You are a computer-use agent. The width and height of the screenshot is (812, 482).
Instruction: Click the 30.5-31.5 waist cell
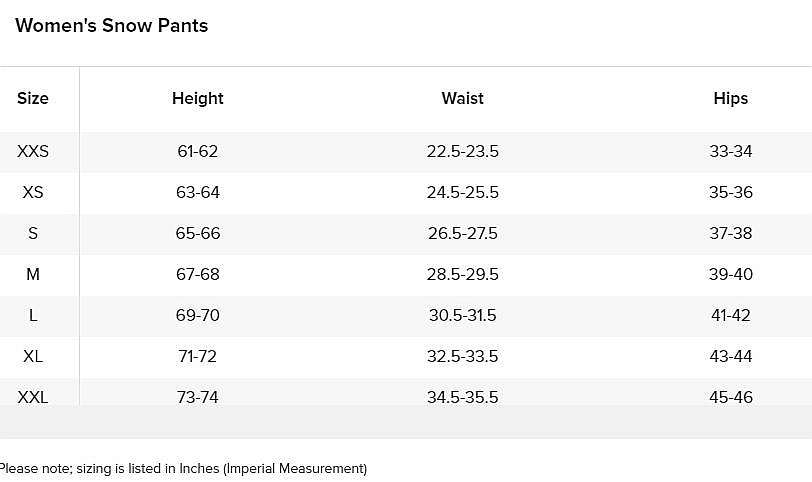pos(462,315)
